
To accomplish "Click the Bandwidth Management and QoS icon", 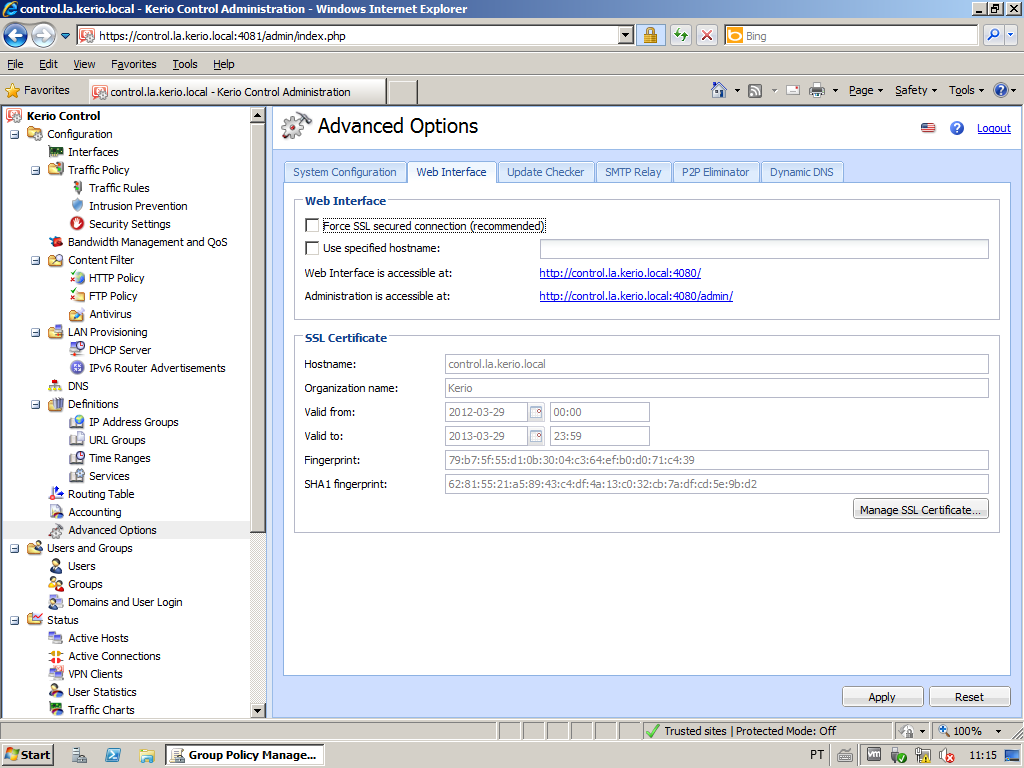I will (x=56, y=242).
